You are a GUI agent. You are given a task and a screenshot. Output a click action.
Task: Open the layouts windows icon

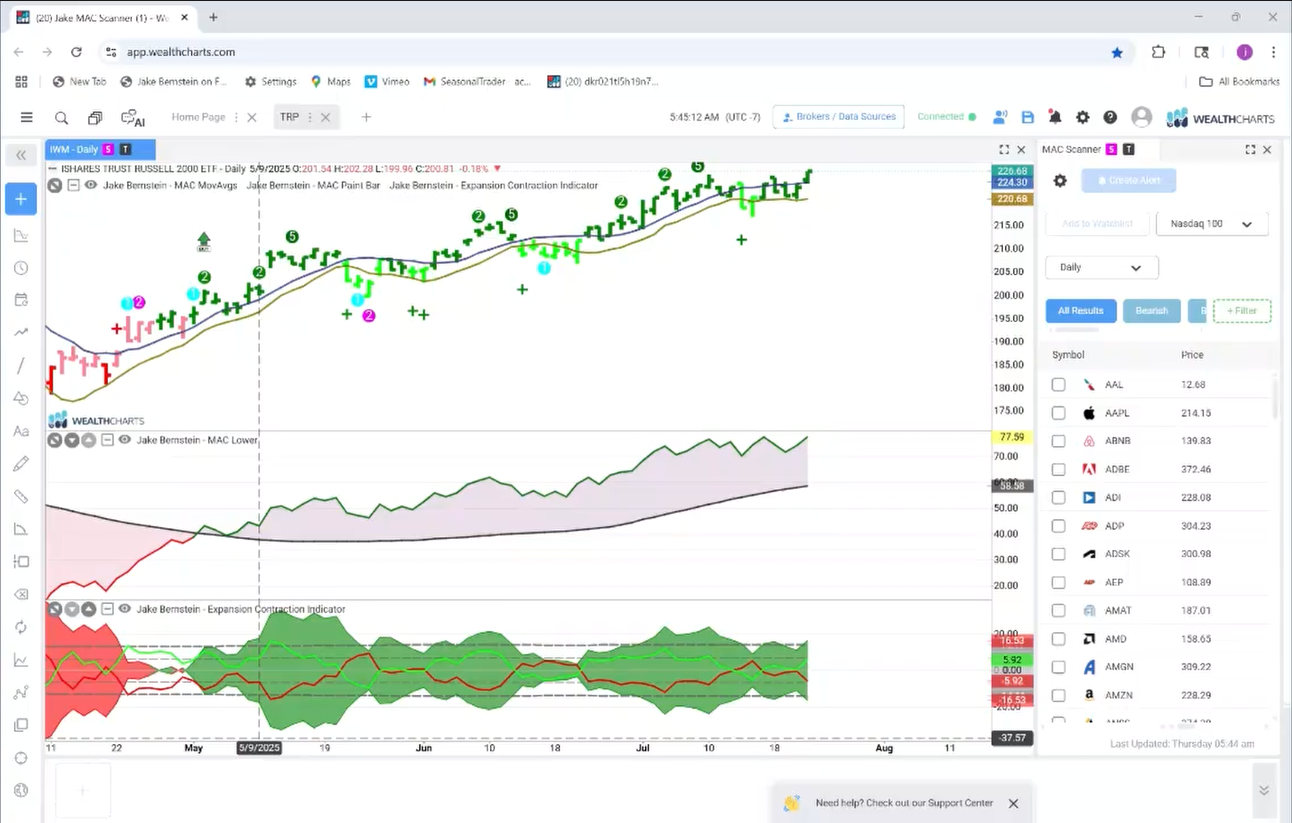coord(95,117)
